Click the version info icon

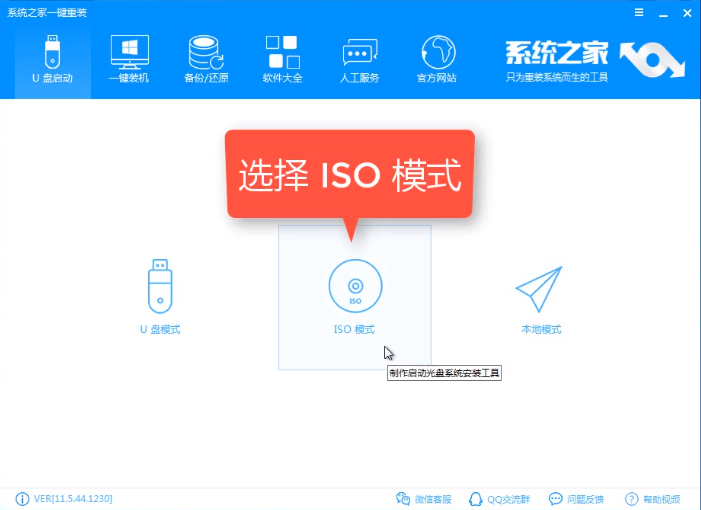pos(22,499)
